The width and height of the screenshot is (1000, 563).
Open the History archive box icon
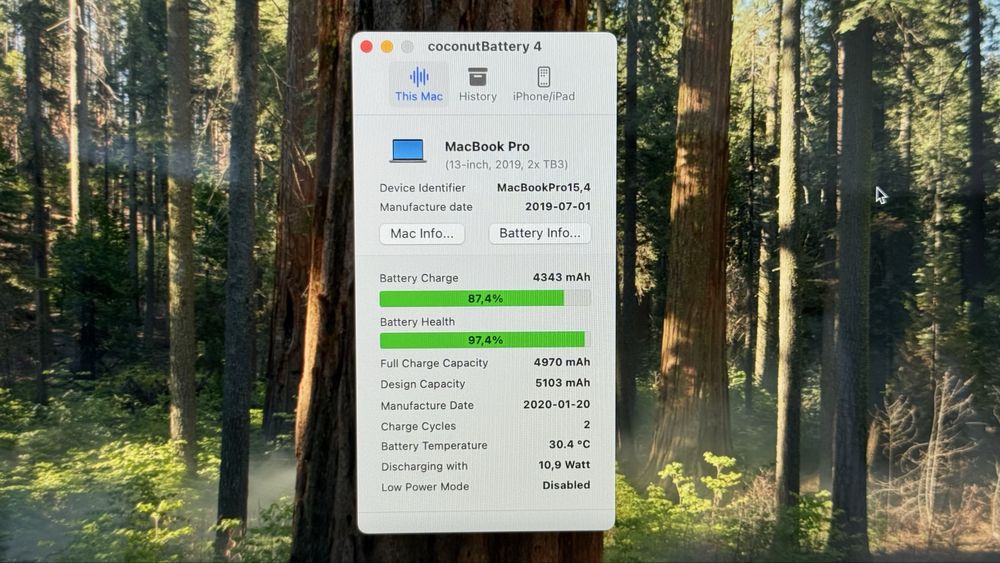pyautogui.click(x=478, y=77)
